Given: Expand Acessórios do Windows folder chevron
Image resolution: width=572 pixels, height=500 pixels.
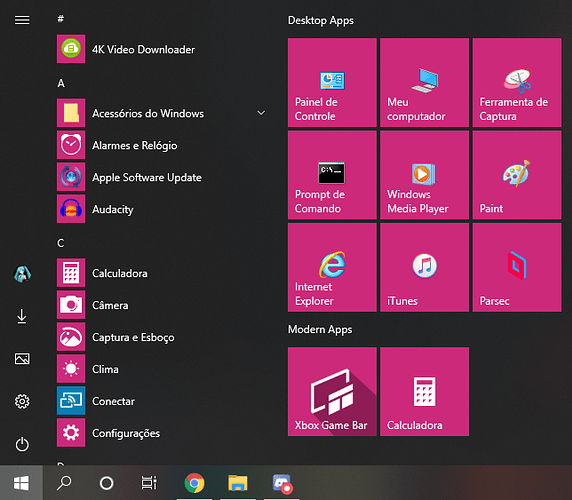Looking at the screenshot, I should click(x=261, y=113).
